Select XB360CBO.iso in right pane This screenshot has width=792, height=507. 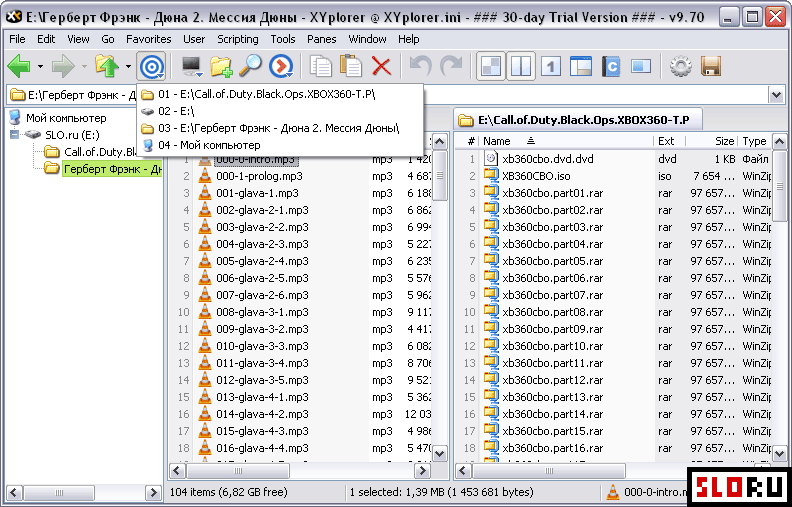536,176
